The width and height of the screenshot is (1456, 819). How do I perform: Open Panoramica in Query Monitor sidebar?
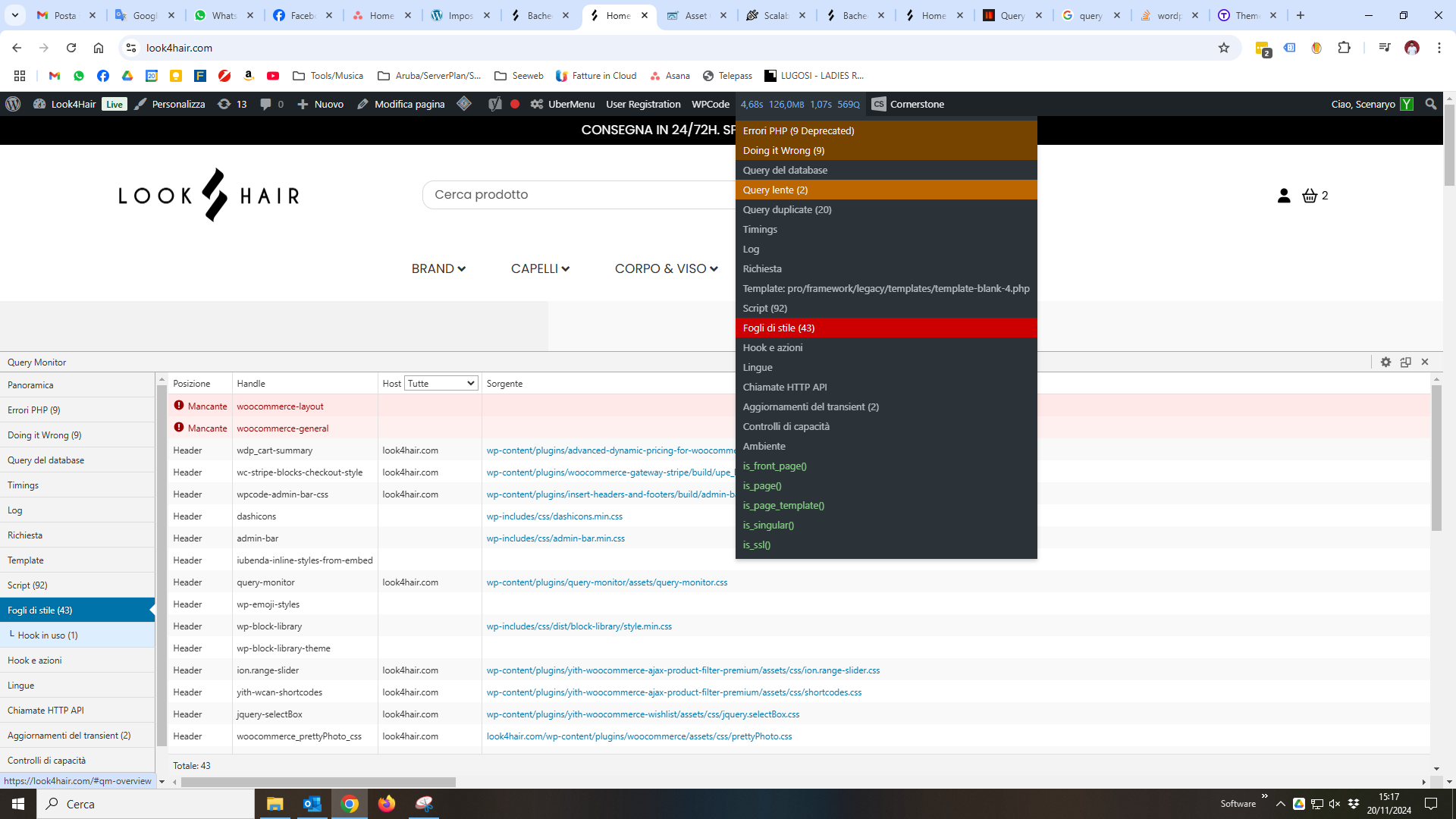coord(77,384)
